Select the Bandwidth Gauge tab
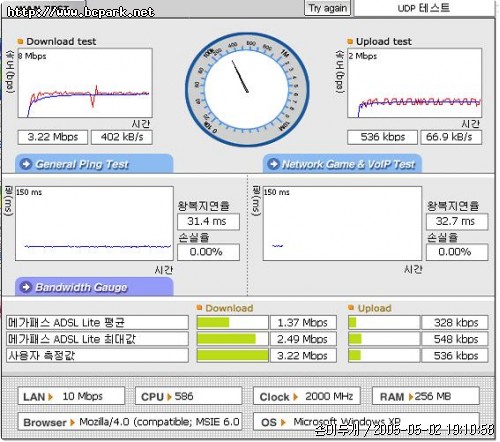The width and height of the screenshot is (500, 442). click(x=94, y=287)
